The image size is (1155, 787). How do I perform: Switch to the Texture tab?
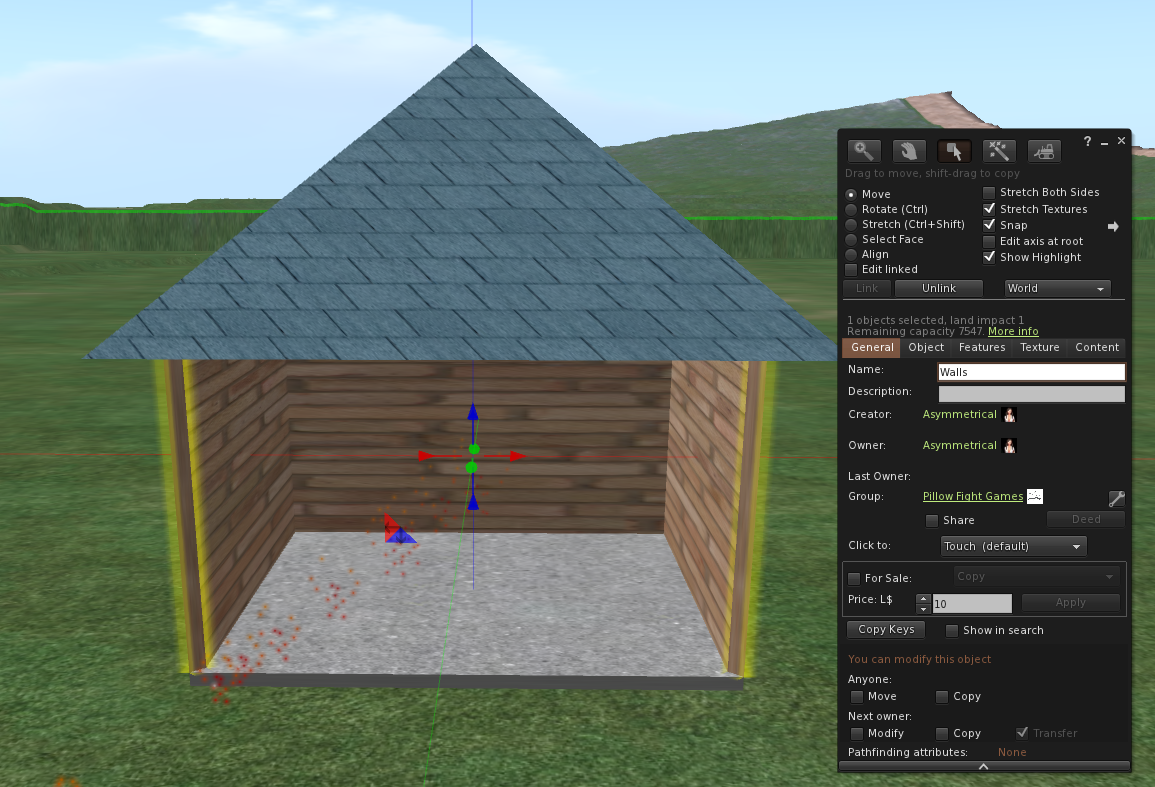1039,347
